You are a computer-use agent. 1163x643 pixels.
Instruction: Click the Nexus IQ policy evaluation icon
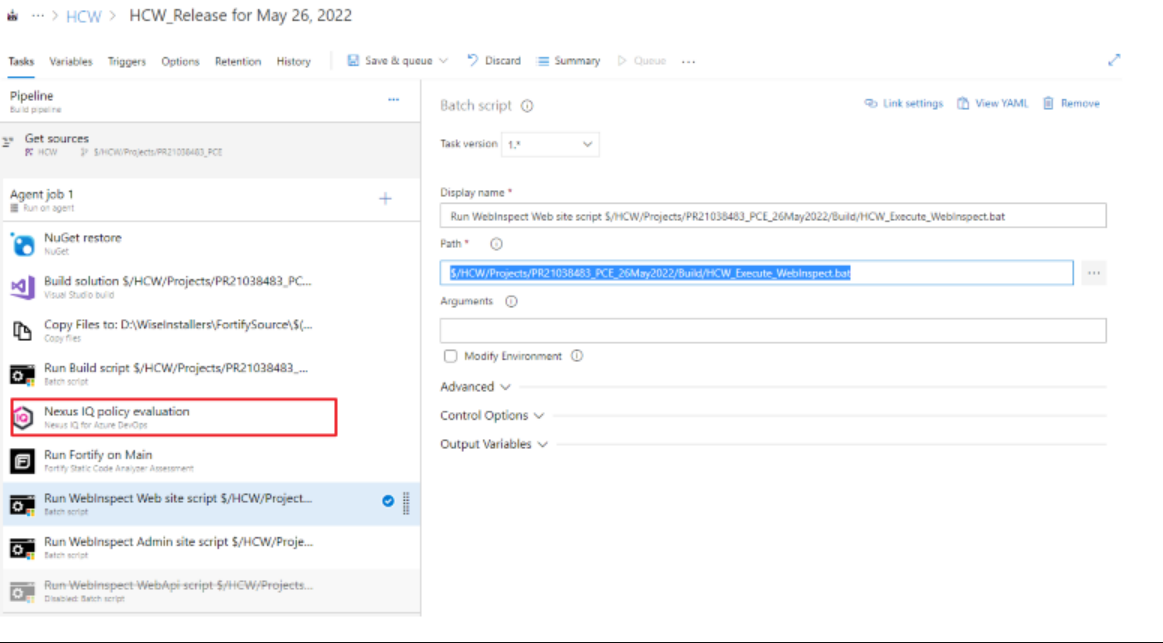point(23,418)
